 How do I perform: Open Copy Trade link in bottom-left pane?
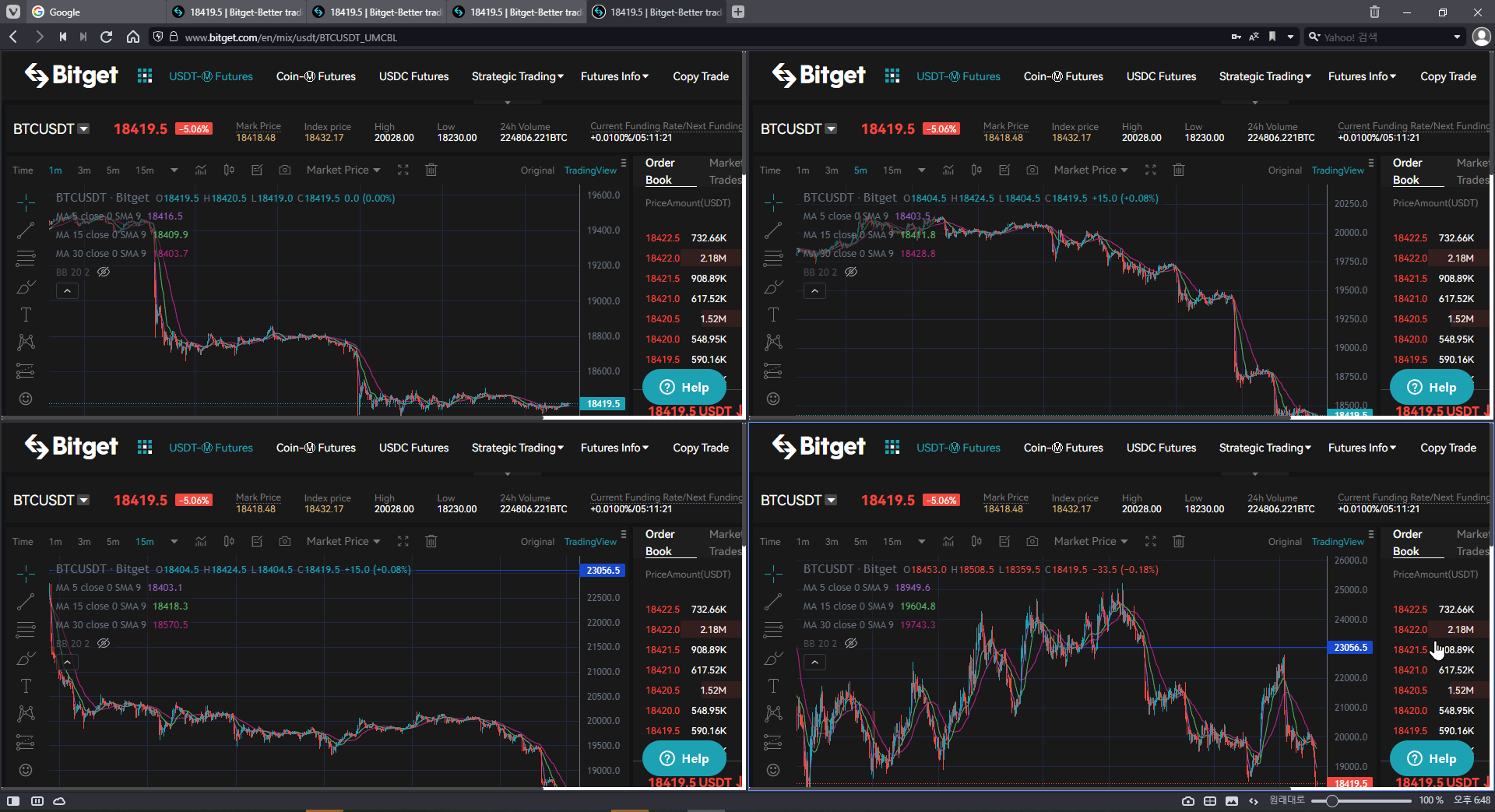(x=701, y=448)
